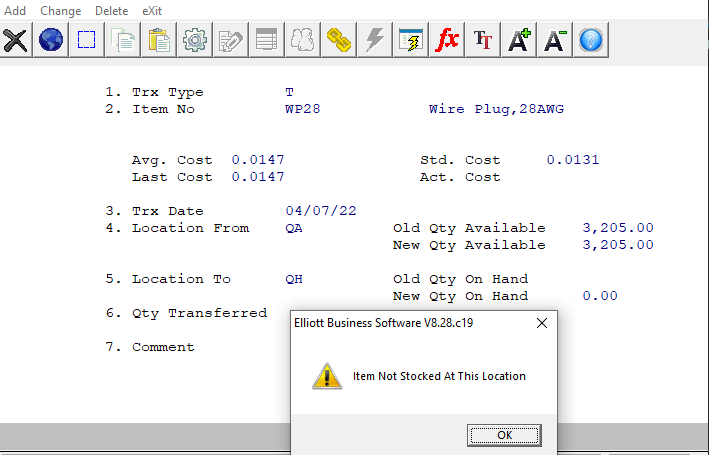709x455 pixels.
Task: Click the Location From value QA
Action: click(x=293, y=228)
